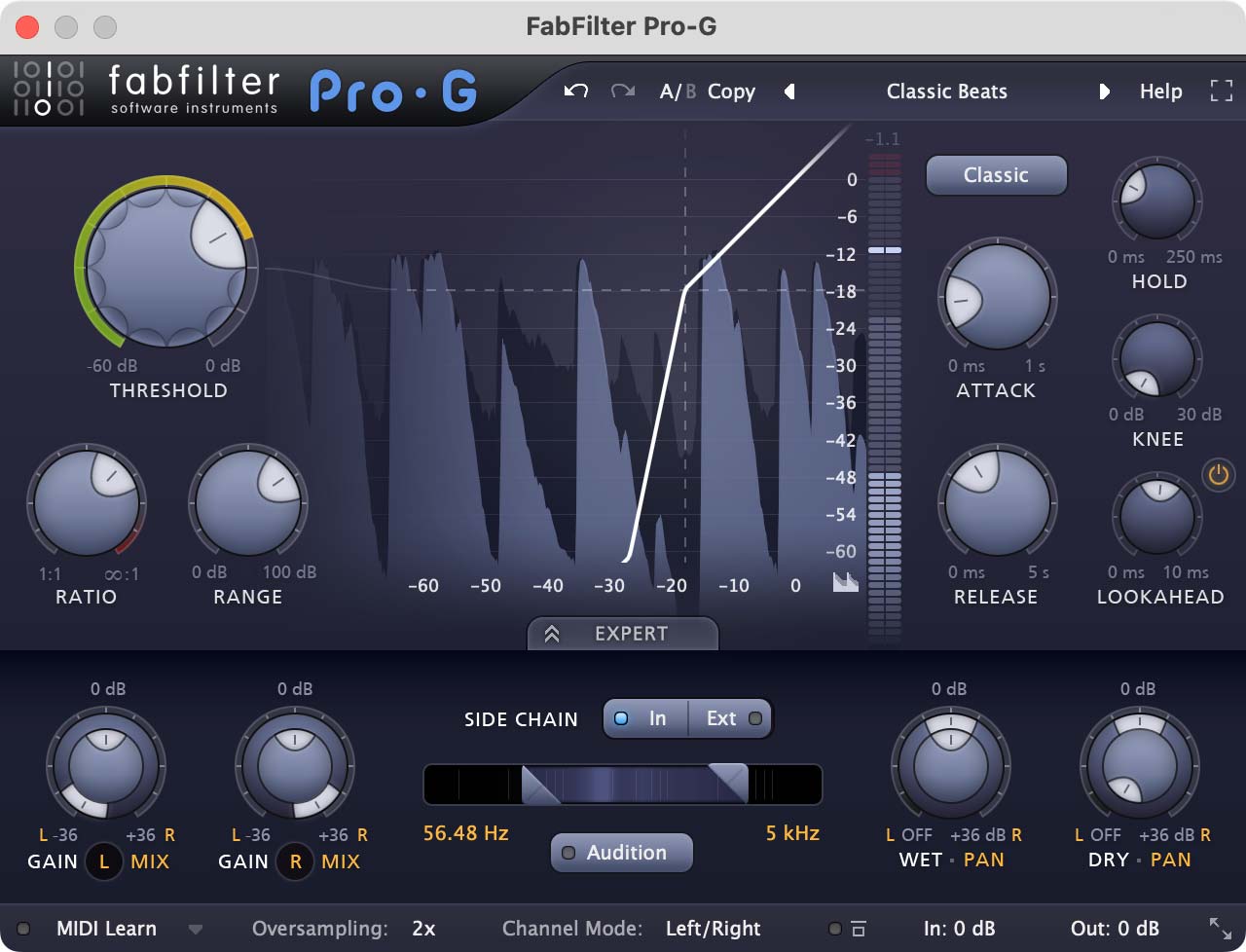Toggle the global bypass indicator
Screen dimensions: 1246x952
click(x=834, y=929)
